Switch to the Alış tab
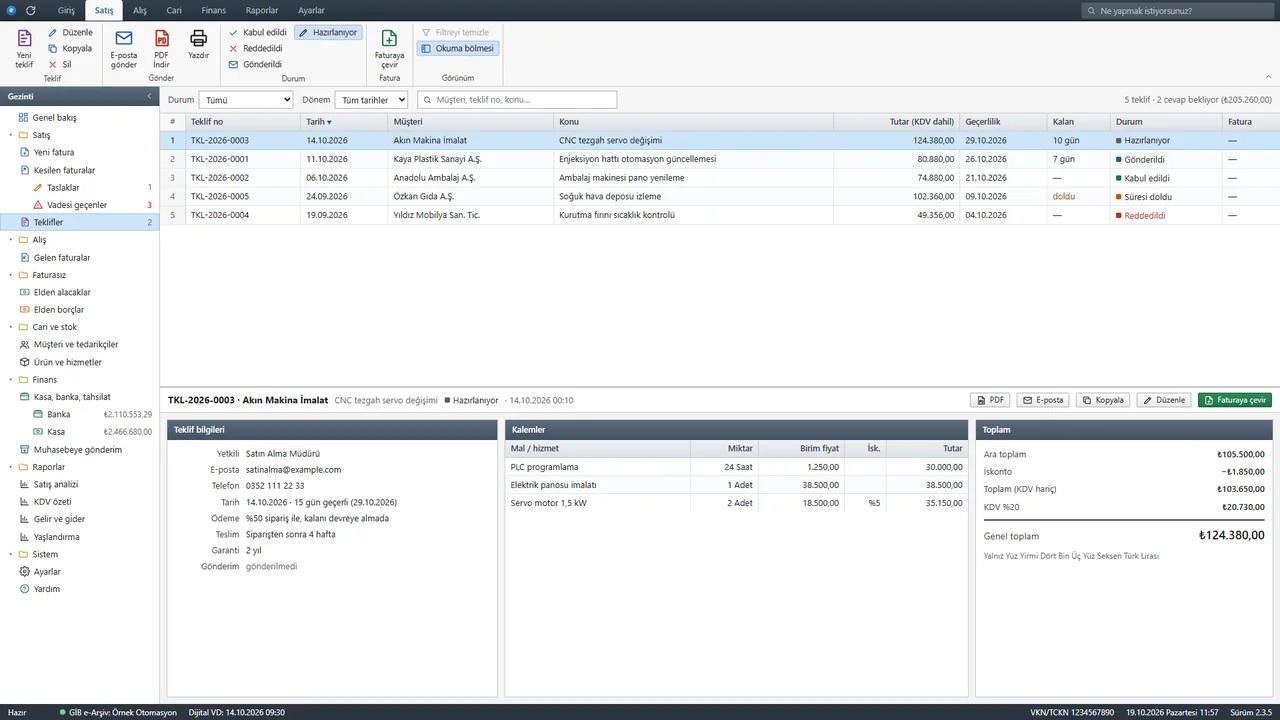The width and height of the screenshot is (1280, 720). (140, 10)
